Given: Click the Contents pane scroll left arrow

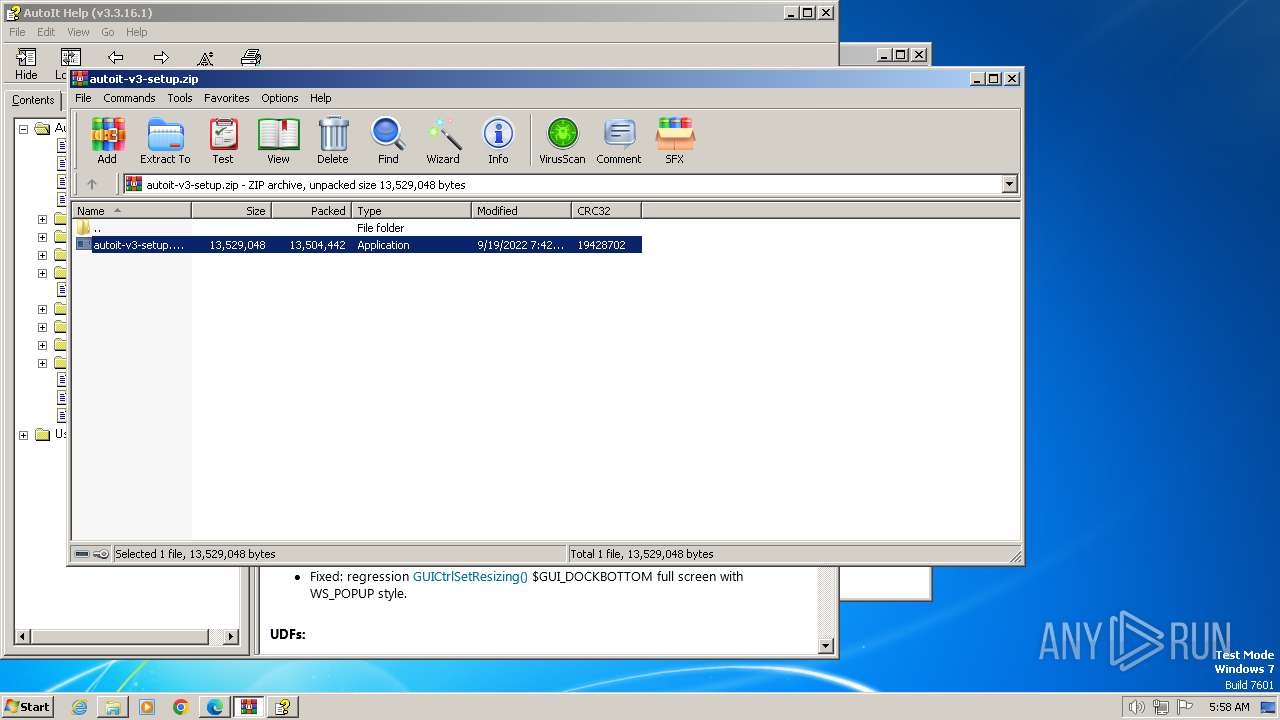Looking at the screenshot, I should coord(22,636).
